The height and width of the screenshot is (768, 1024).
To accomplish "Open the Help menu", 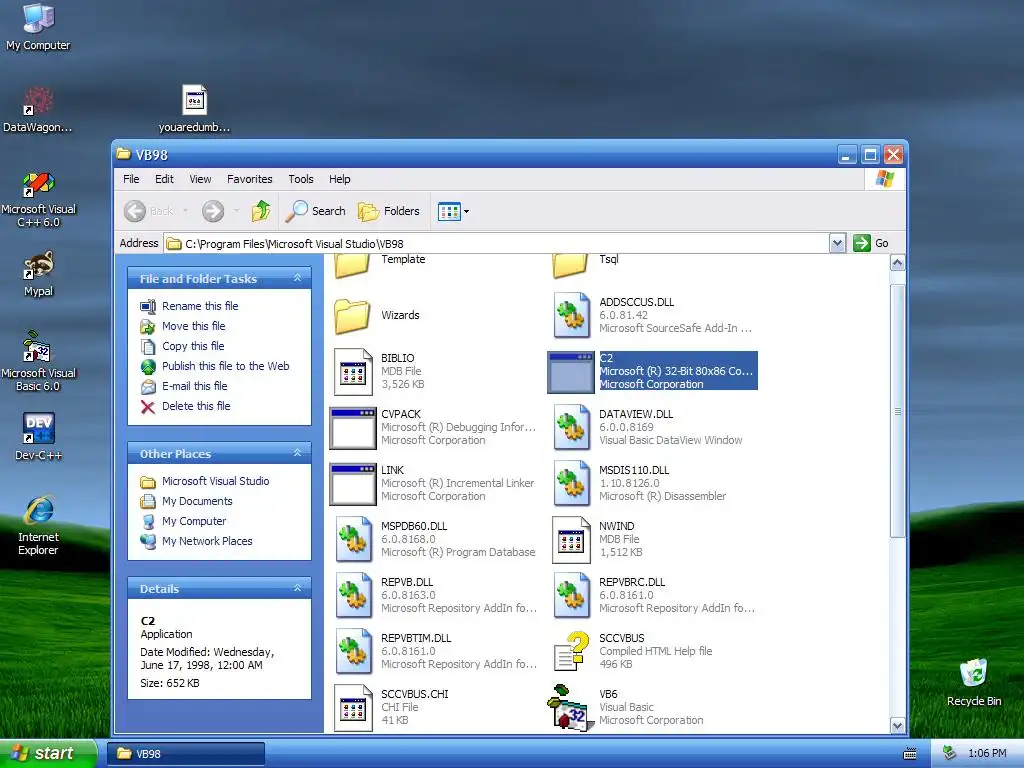I will click(x=340, y=179).
